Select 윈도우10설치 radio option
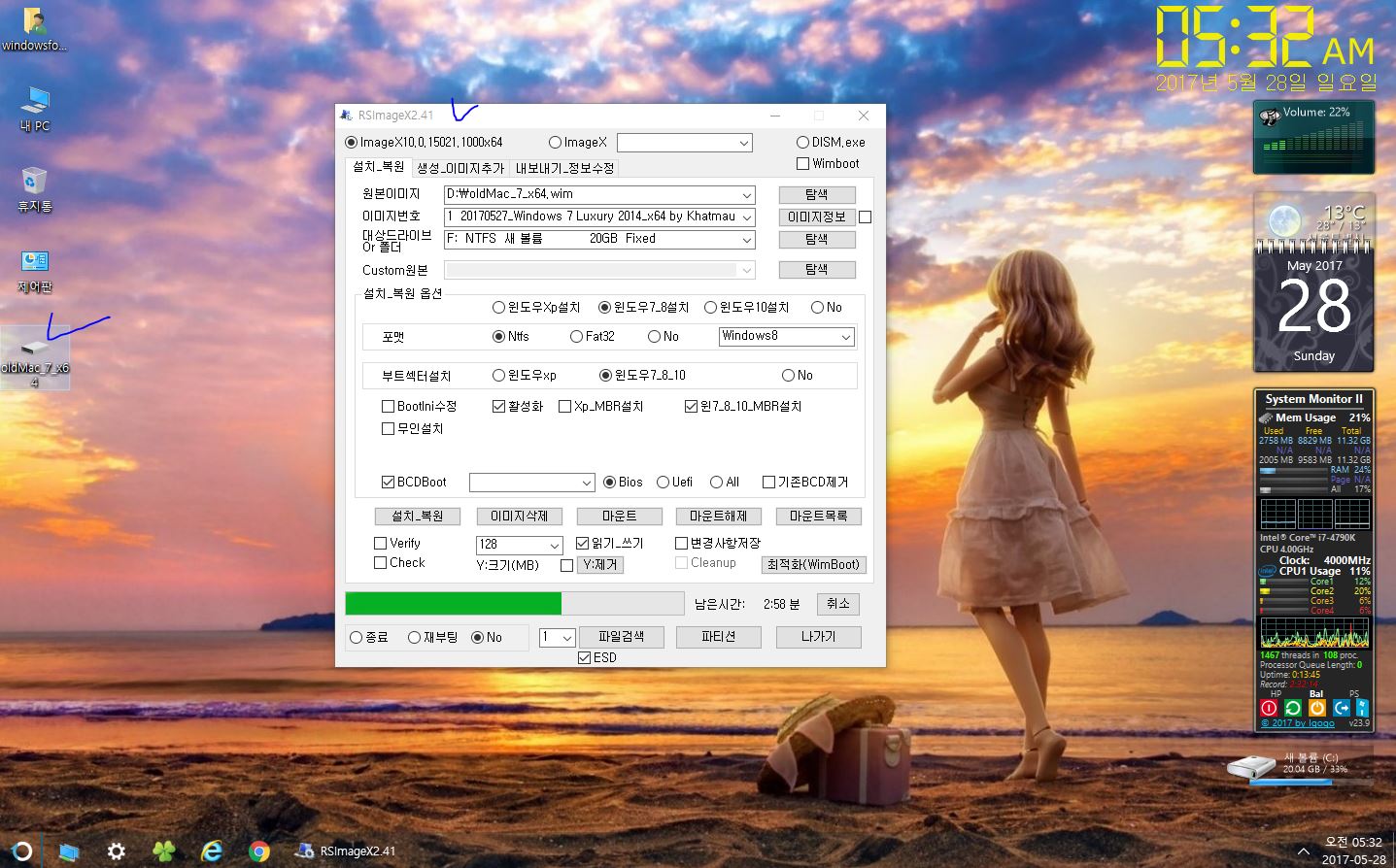This screenshot has width=1396, height=868. [710, 307]
